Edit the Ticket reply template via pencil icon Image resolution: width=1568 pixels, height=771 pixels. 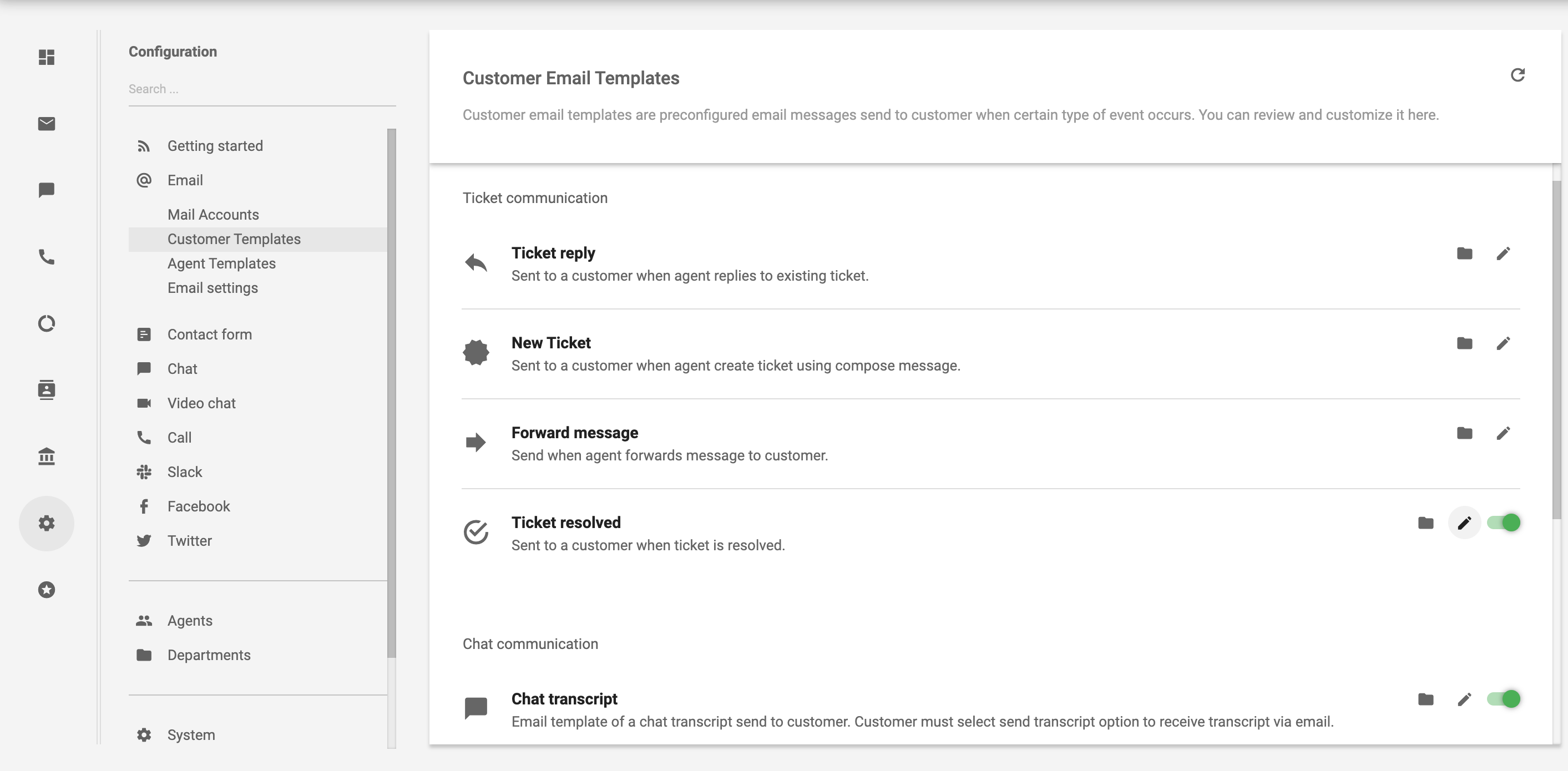(x=1504, y=253)
